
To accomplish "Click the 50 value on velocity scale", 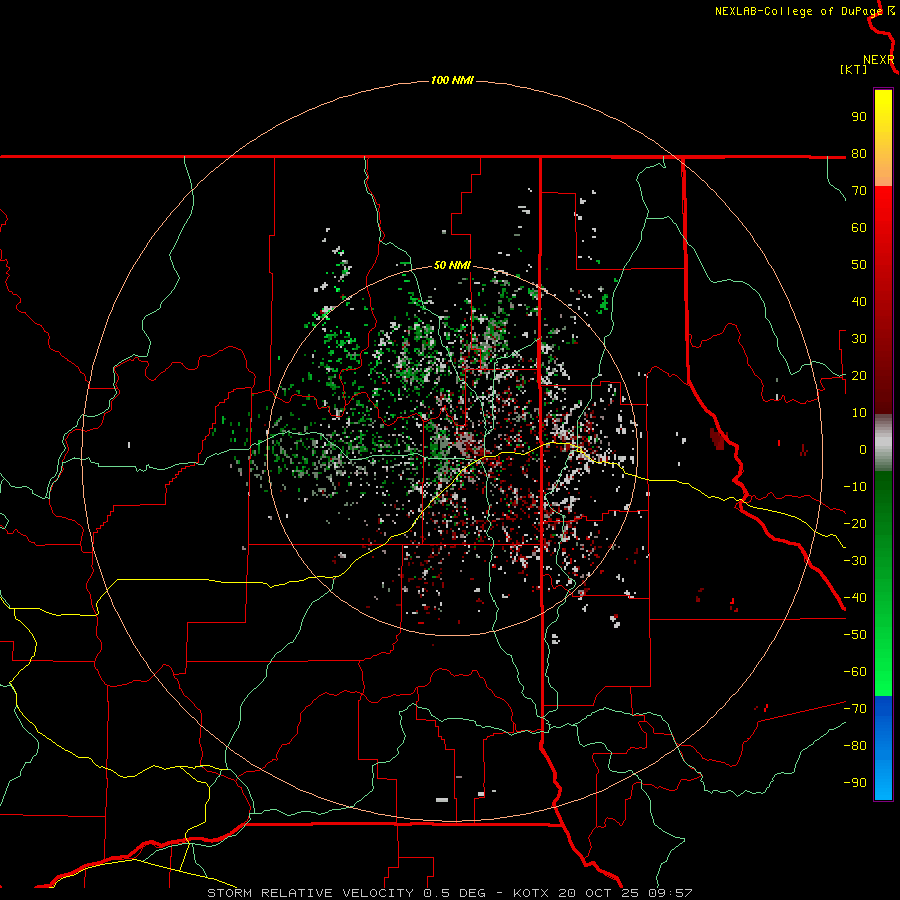I will [x=859, y=265].
